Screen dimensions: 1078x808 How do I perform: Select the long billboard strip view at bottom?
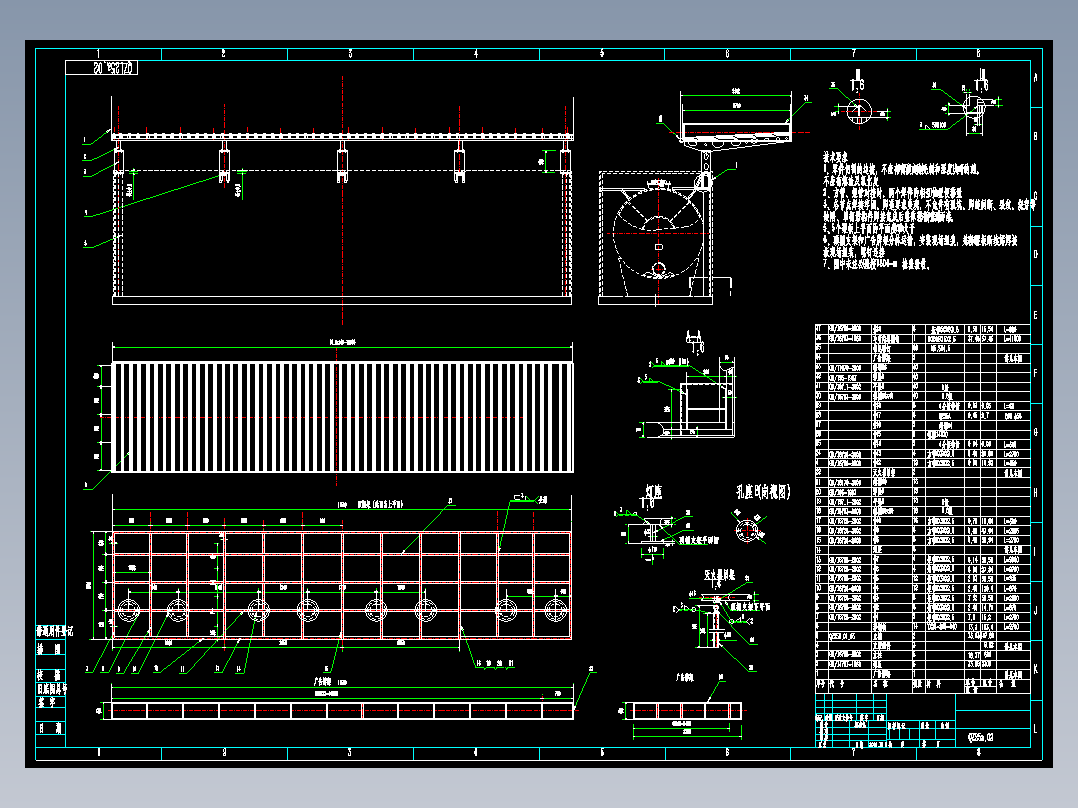coord(342,710)
